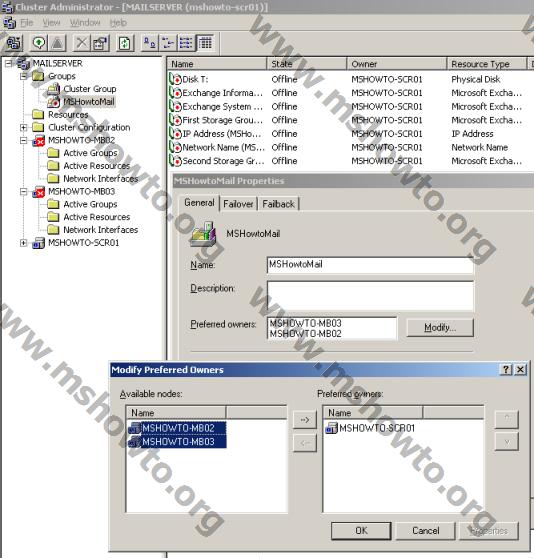This screenshot has width=534, height=558.
Task: Collapse the MAILSERVER root tree node
Action: point(9,64)
